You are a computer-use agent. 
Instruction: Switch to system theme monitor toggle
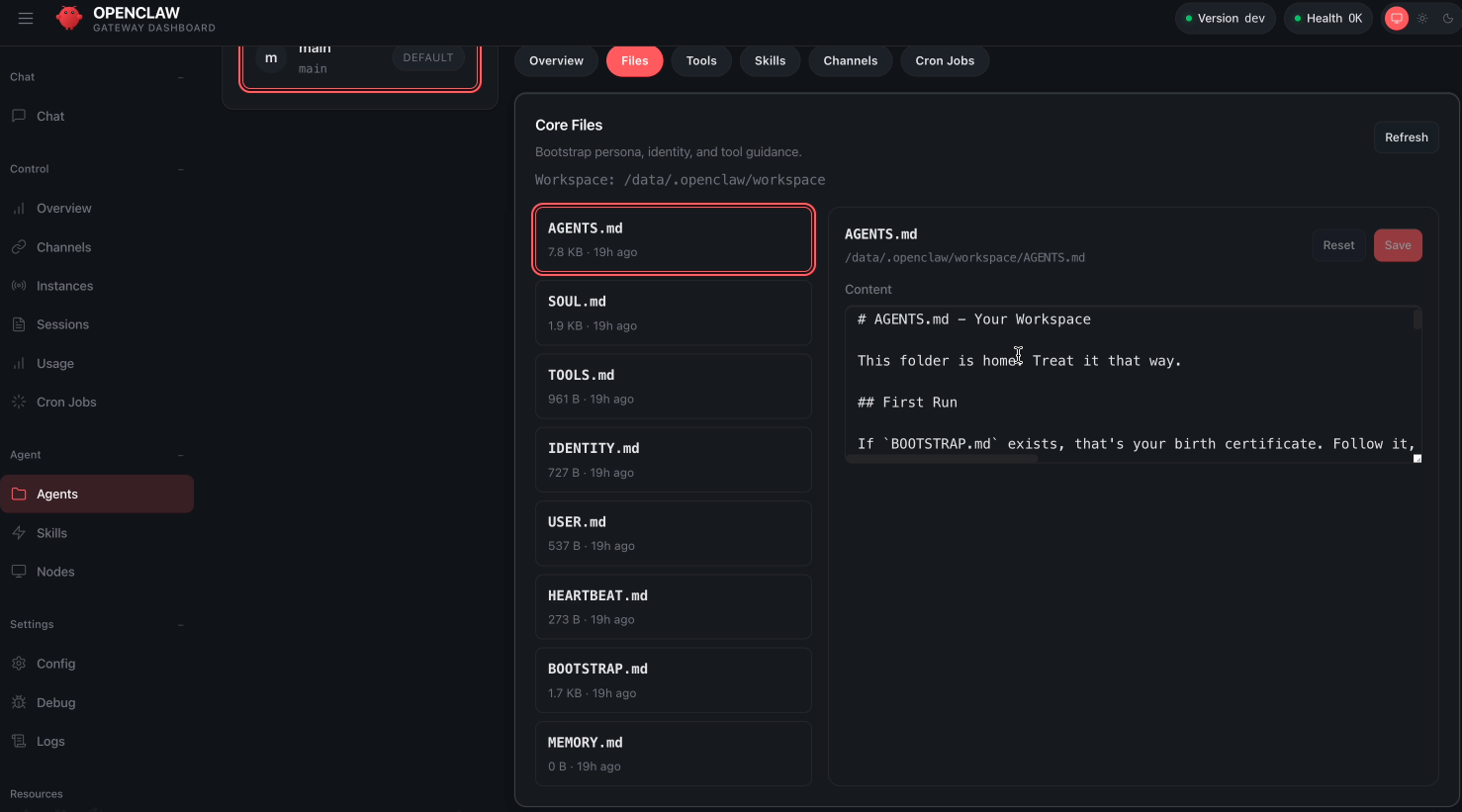point(1396,19)
